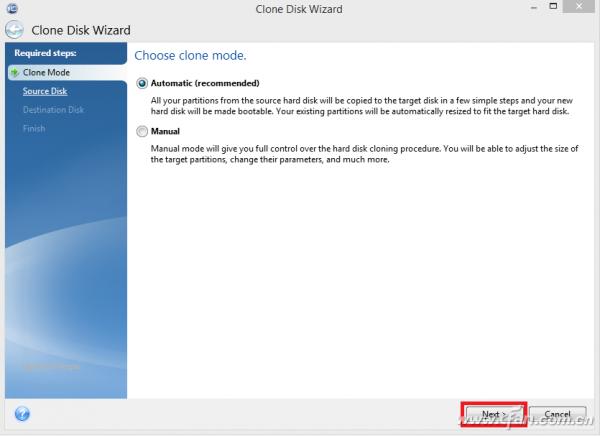The height and width of the screenshot is (436, 600).
Task: Click the Cancel button
Action: click(557, 414)
